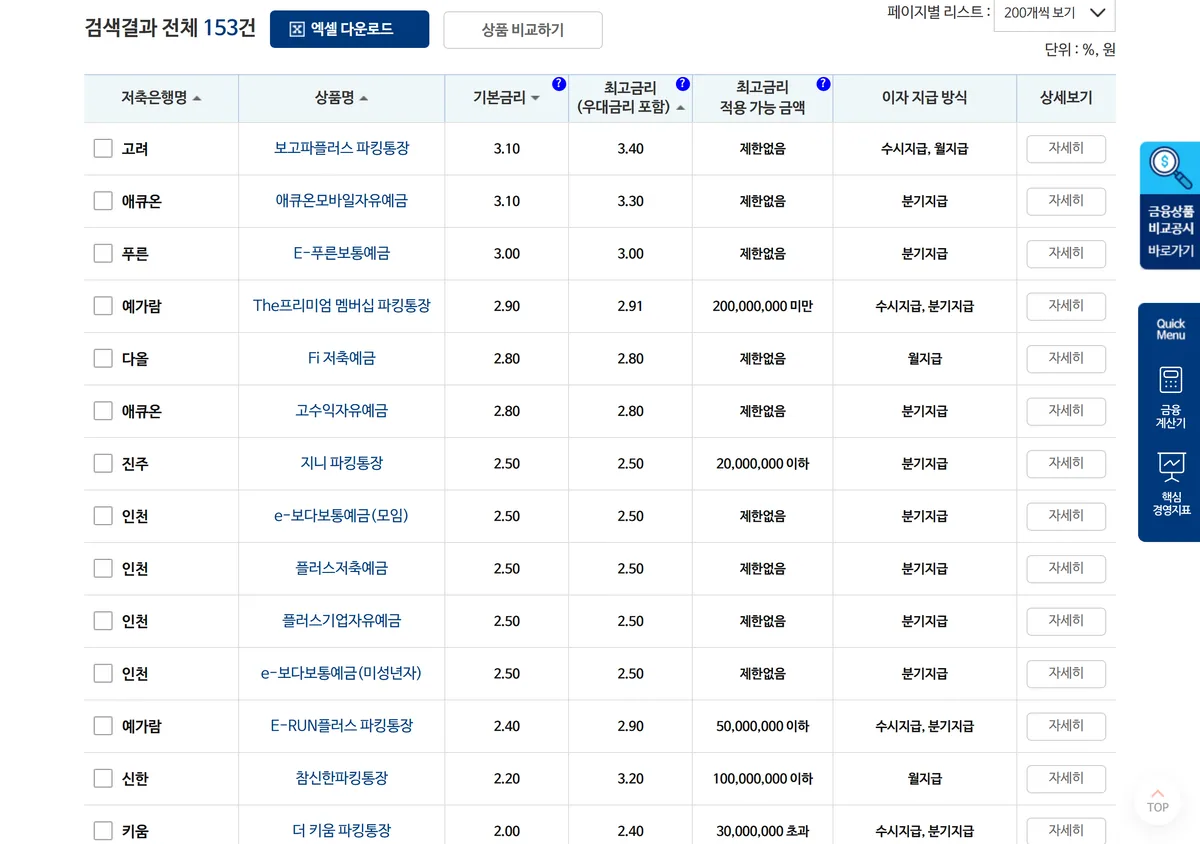Check the box for 플러스기업자유예금 row
The width and height of the screenshot is (1200, 844).
pos(103,621)
